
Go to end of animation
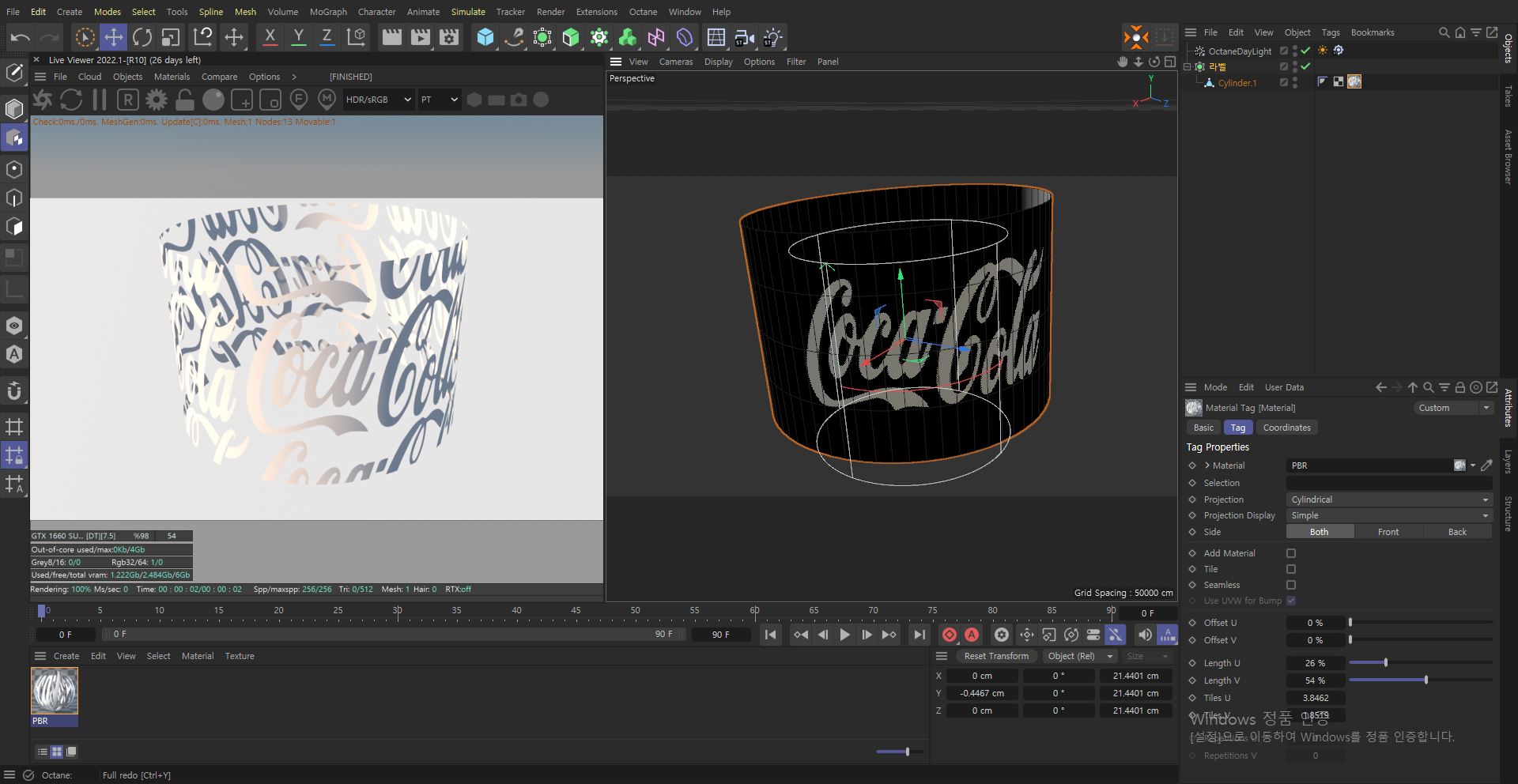918,635
